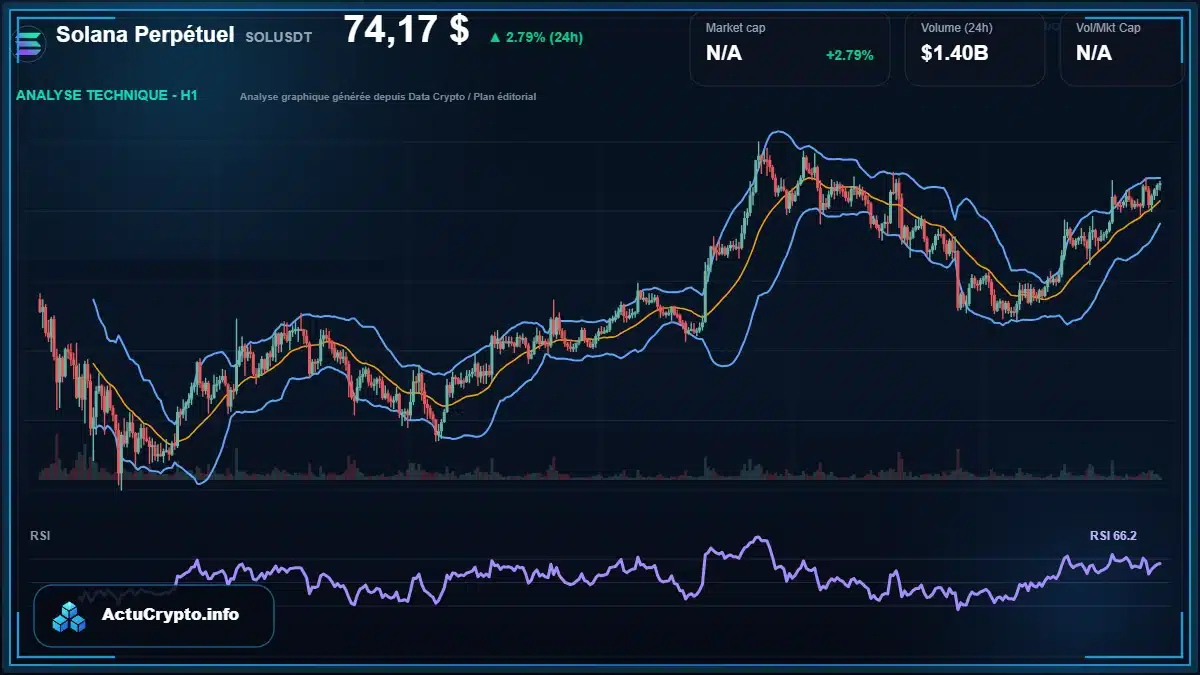Open the Market cap card
Image resolution: width=1200 pixels, height=675 pixels.
(x=790, y=47)
